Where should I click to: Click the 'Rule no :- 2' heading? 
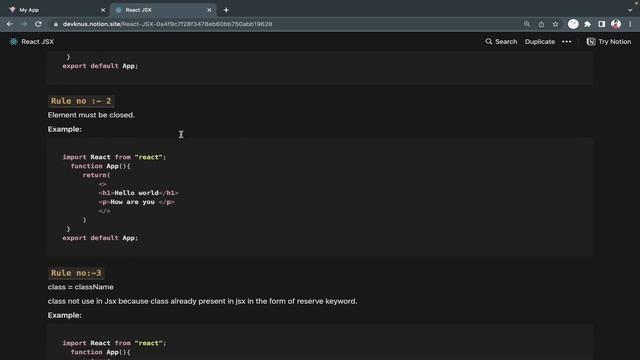click(x=81, y=101)
